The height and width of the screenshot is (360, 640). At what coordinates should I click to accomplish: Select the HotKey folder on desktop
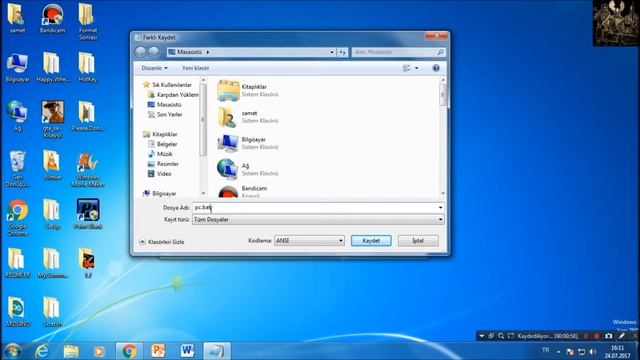point(87,68)
